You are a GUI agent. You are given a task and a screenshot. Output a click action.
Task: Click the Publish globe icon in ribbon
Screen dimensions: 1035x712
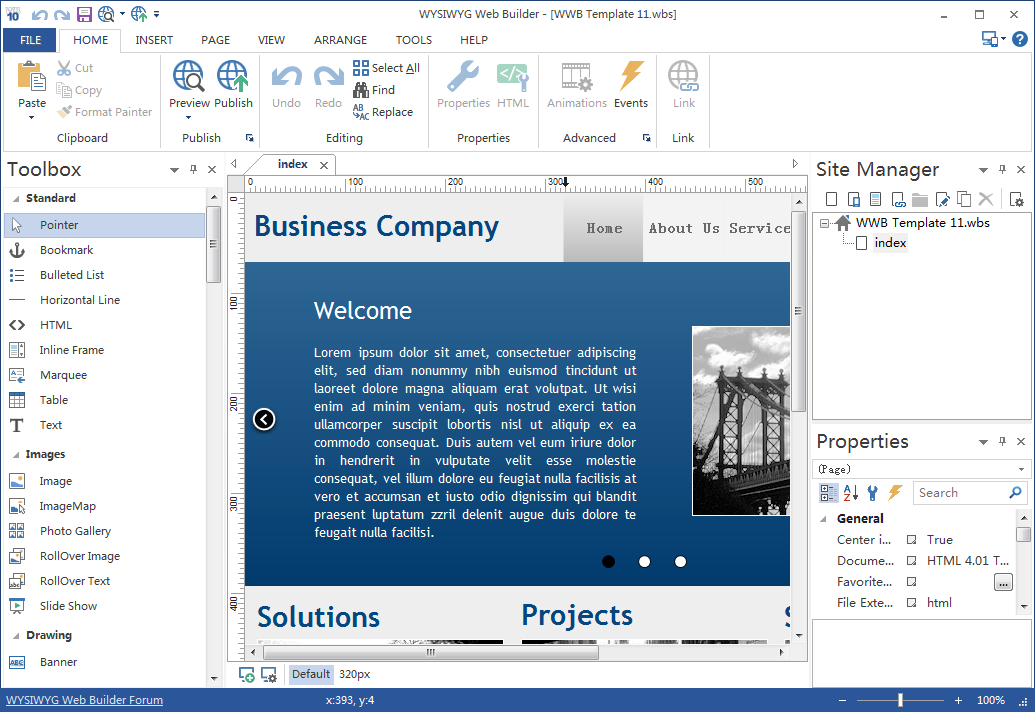click(x=232, y=78)
